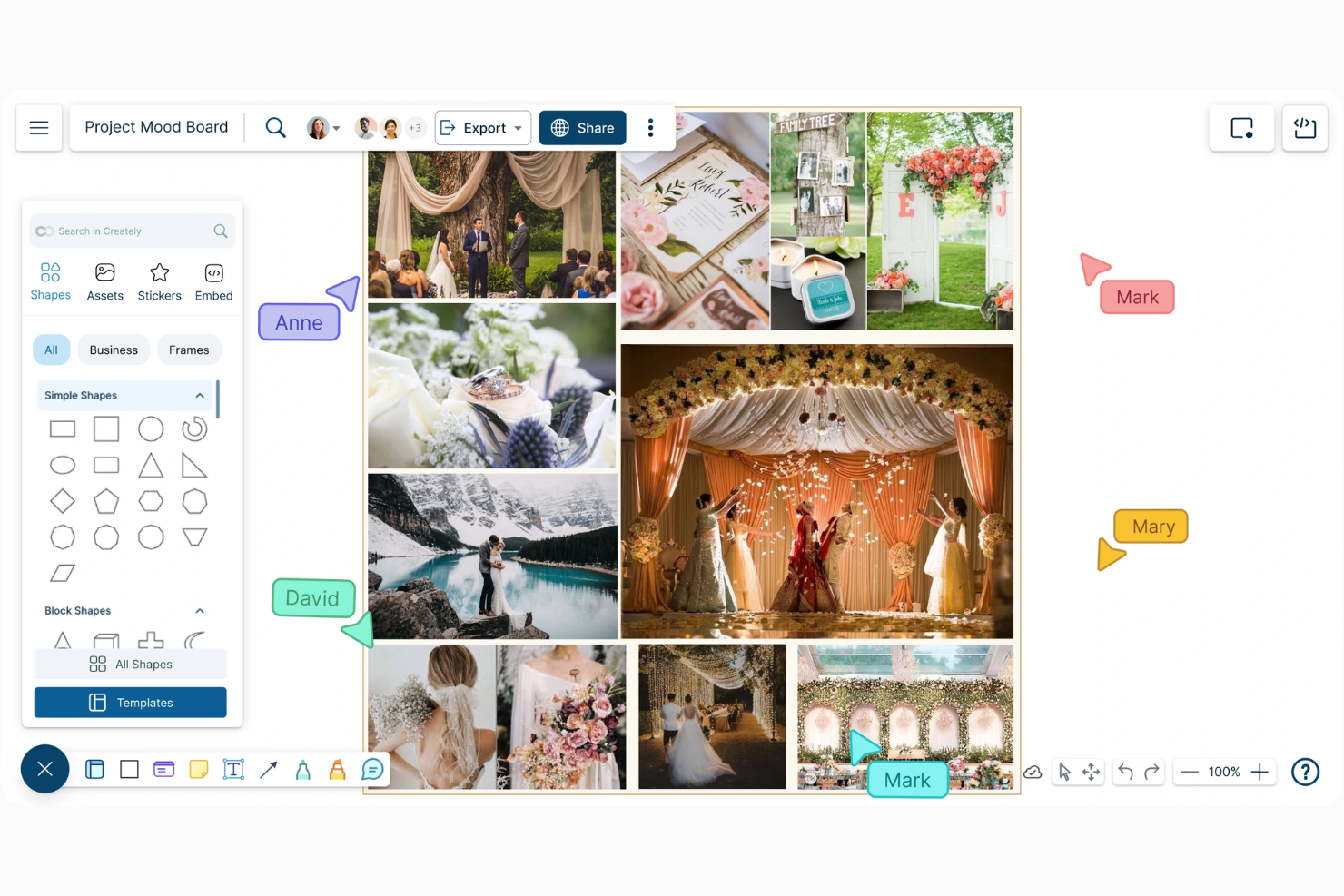
Task: Click the magnifier inside the Creately search box
Action: [221, 231]
